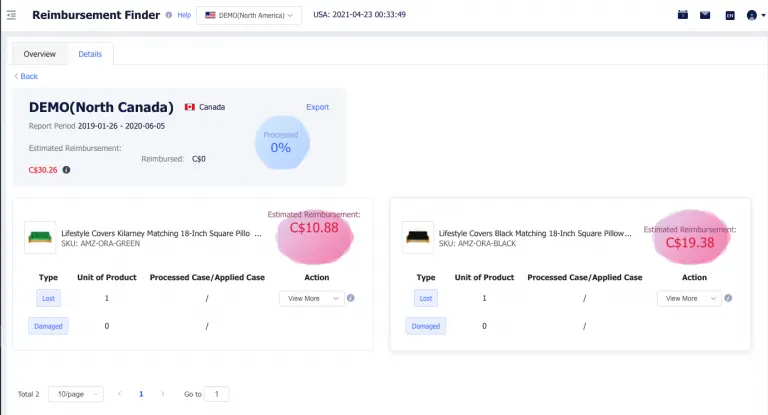
Task: Click the Canada flag icon
Action: pyautogui.click(x=190, y=107)
